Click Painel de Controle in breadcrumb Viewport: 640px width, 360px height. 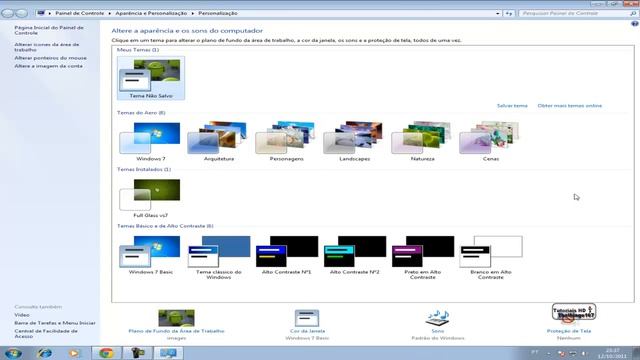pos(80,13)
